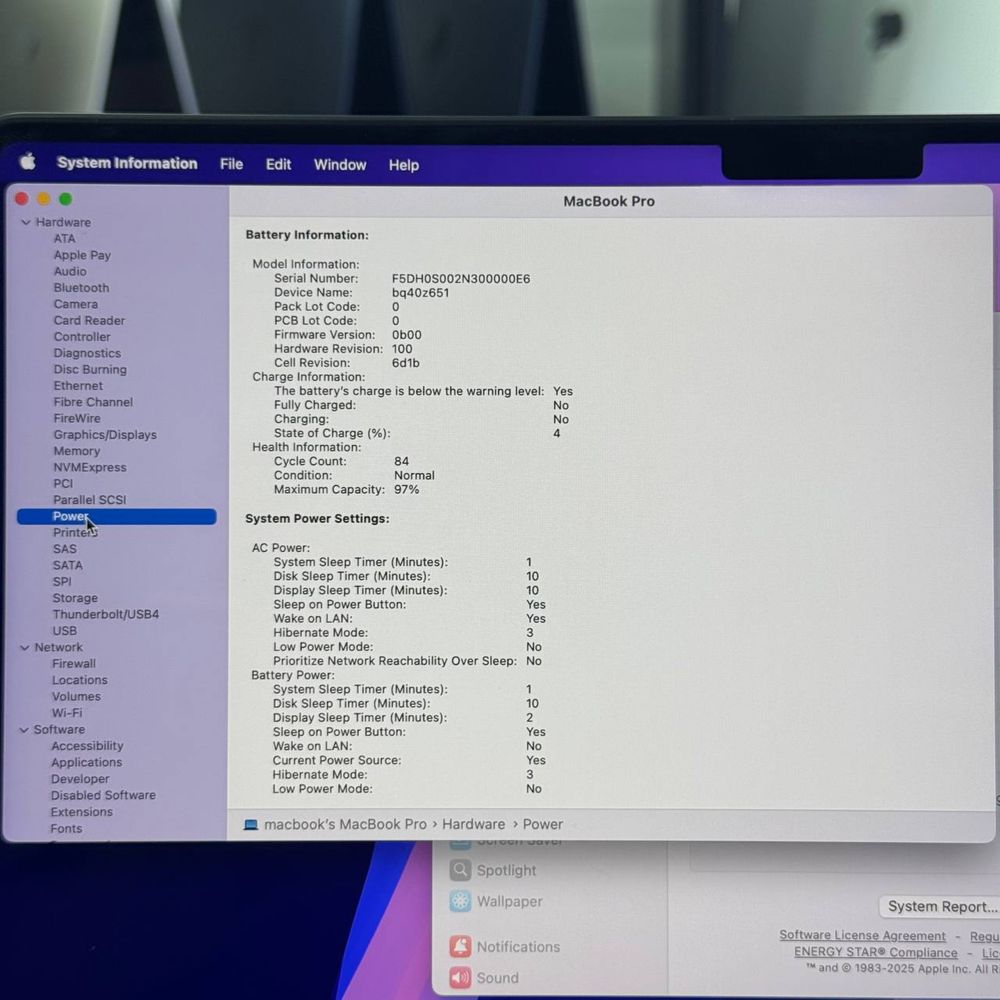The width and height of the screenshot is (1000, 1000).
Task: Select Camera in the sidebar
Action: pos(76,304)
